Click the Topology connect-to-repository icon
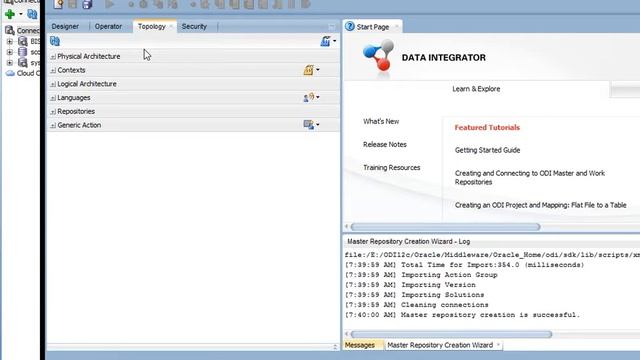This screenshot has width=640, height=360. [x=325, y=41]
